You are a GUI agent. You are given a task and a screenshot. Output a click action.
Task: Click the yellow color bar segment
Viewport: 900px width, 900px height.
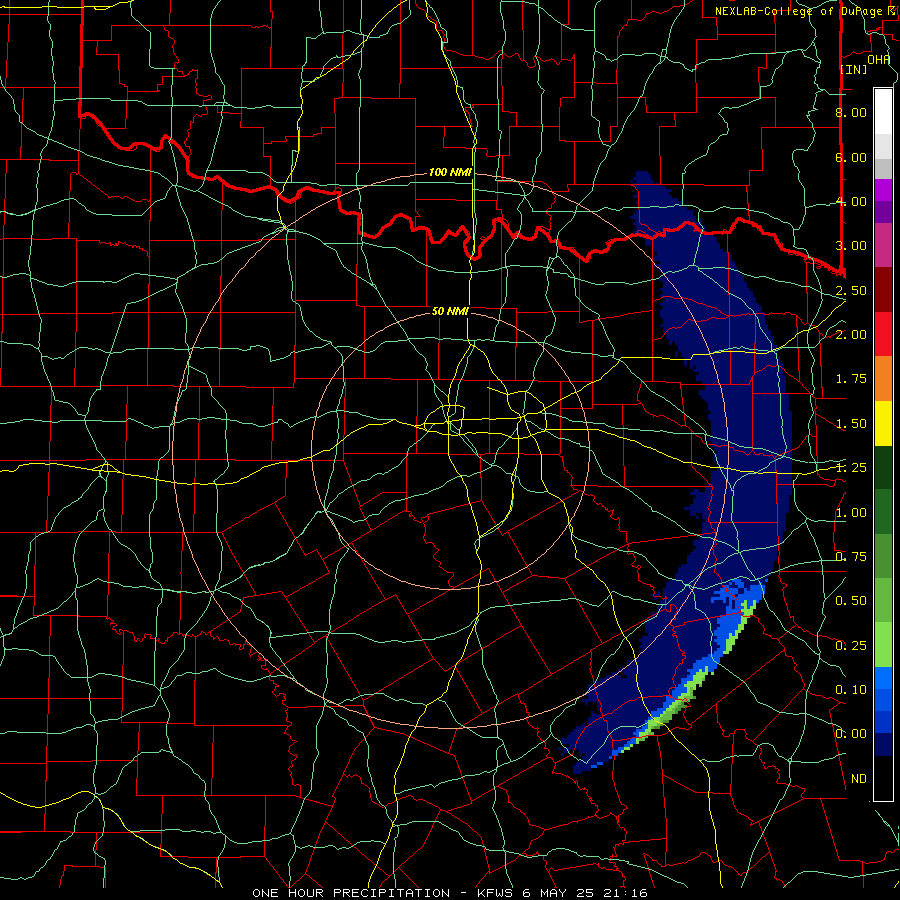click(883, 423)
